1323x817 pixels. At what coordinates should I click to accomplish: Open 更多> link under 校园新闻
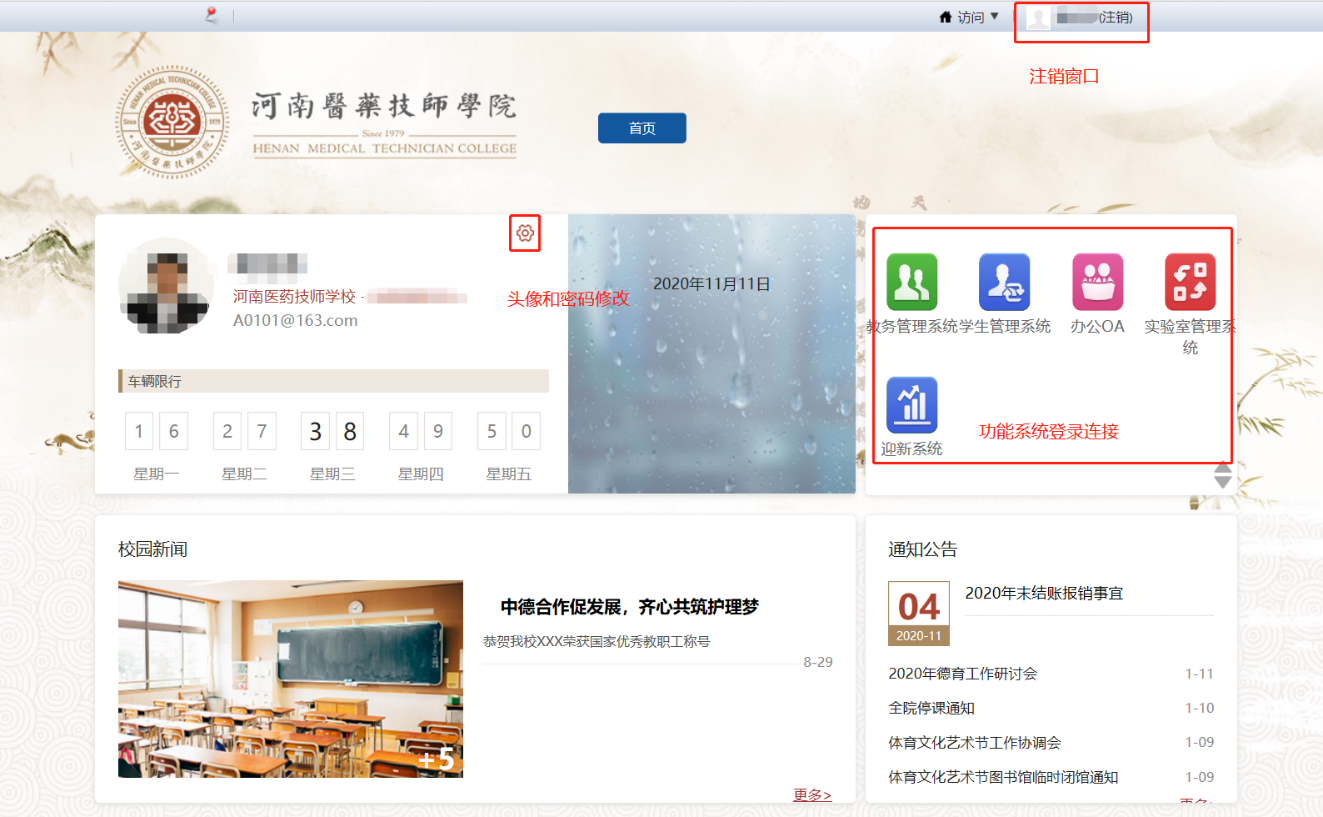pyautogui.click(x=812, y=794)
